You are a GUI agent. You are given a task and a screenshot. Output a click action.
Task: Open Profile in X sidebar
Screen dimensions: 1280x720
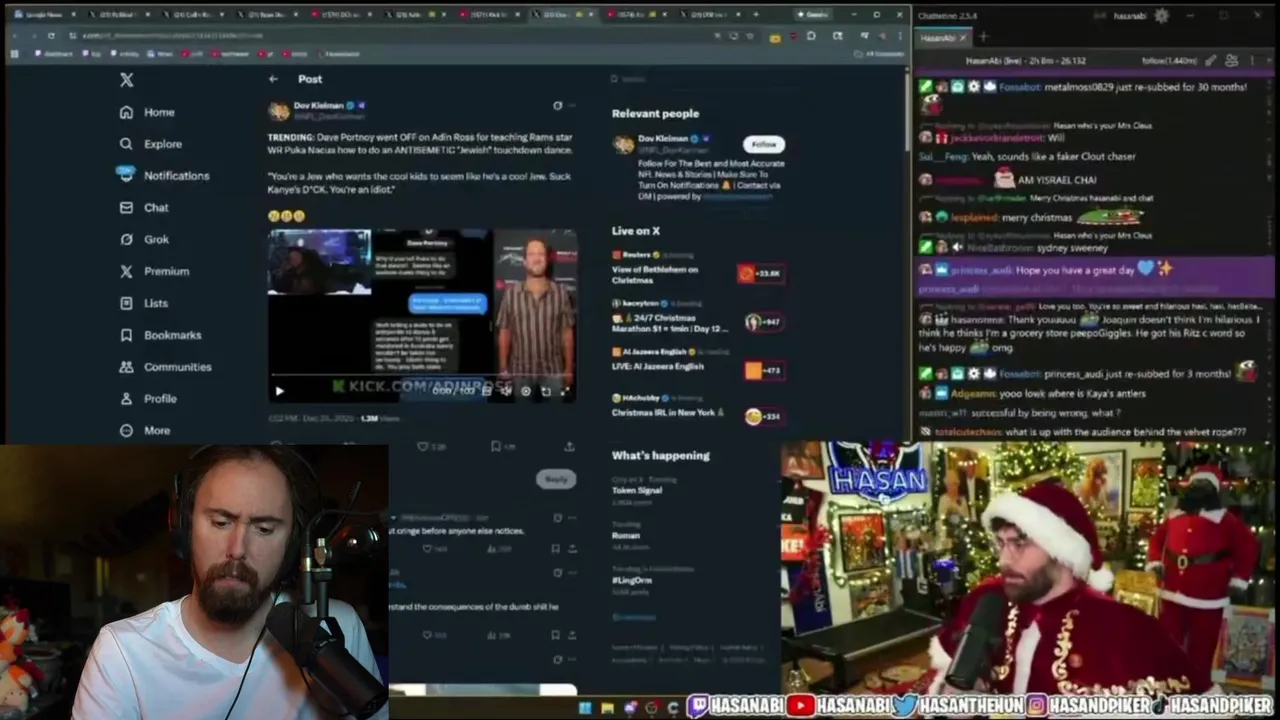(x=148, y=398)
